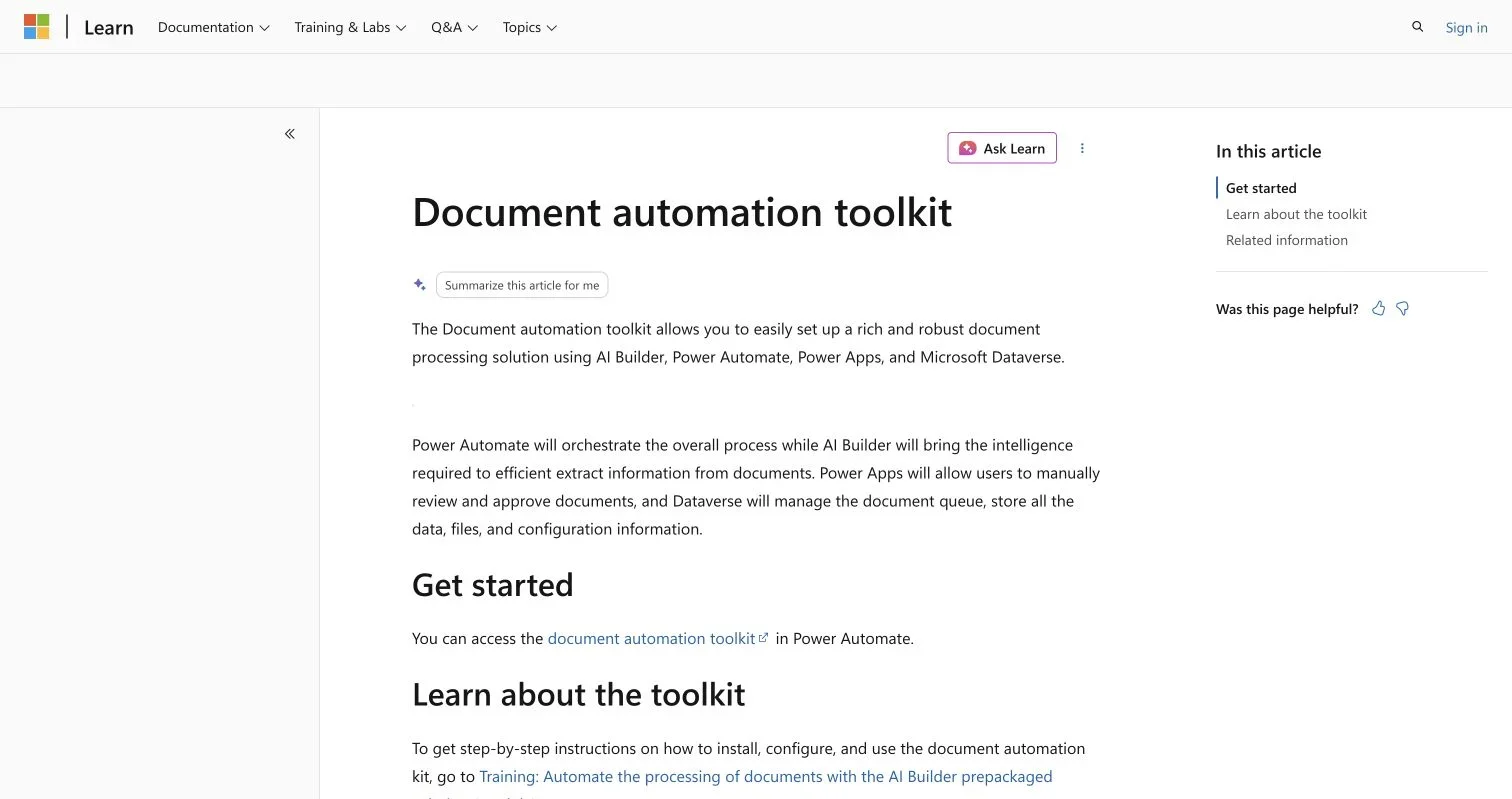
Task: Expand the Documentation dropdown menu
Action: tap(214, 27)
